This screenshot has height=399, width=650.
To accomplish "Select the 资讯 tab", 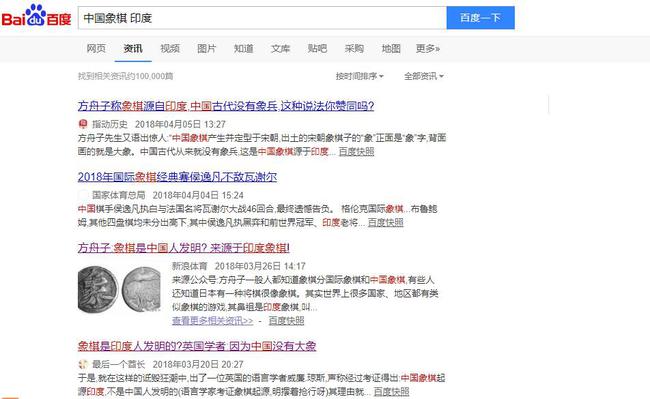I will click(x=133, y=48).
